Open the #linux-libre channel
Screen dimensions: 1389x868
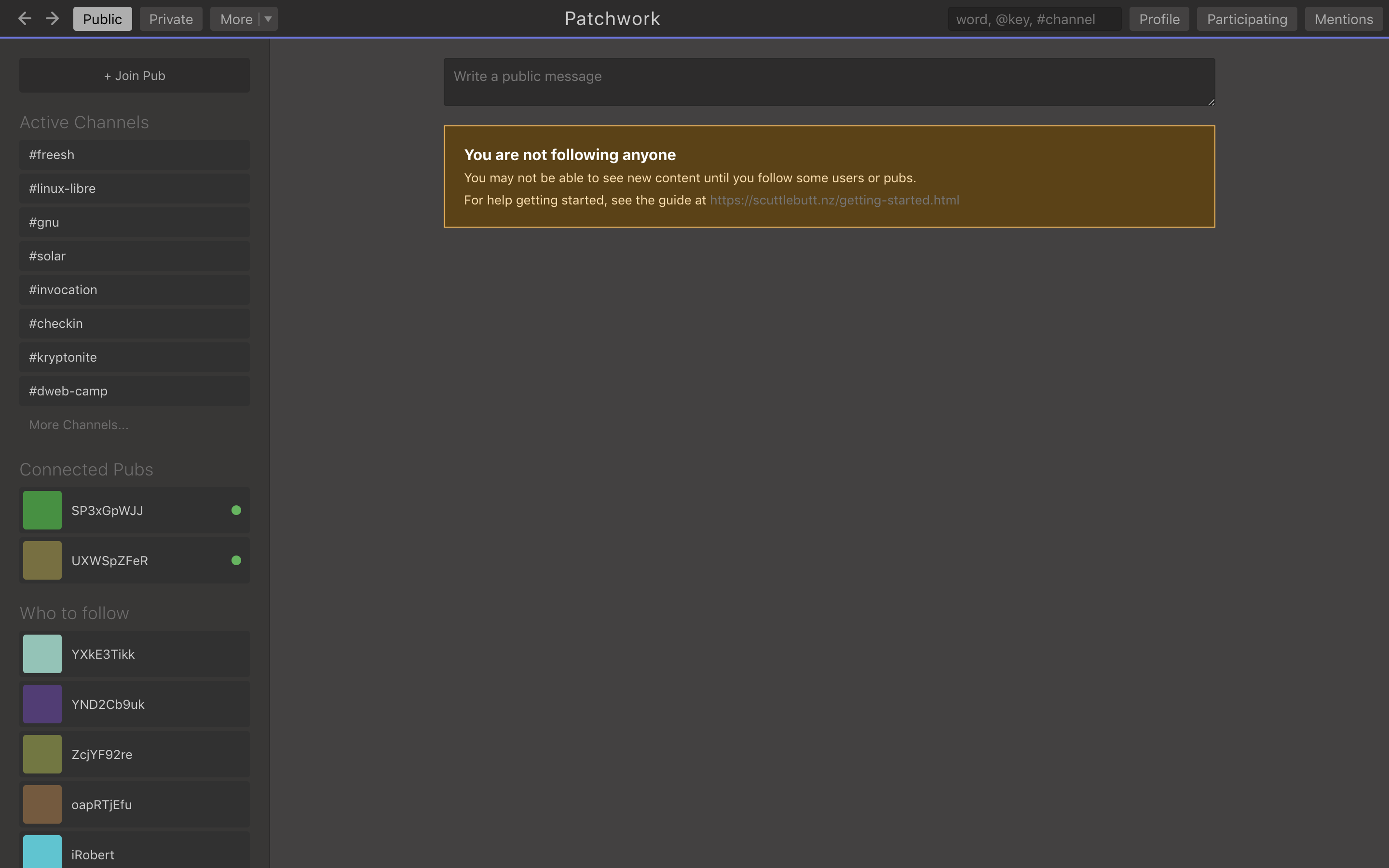pyautogui.click(x=134, y=188)
